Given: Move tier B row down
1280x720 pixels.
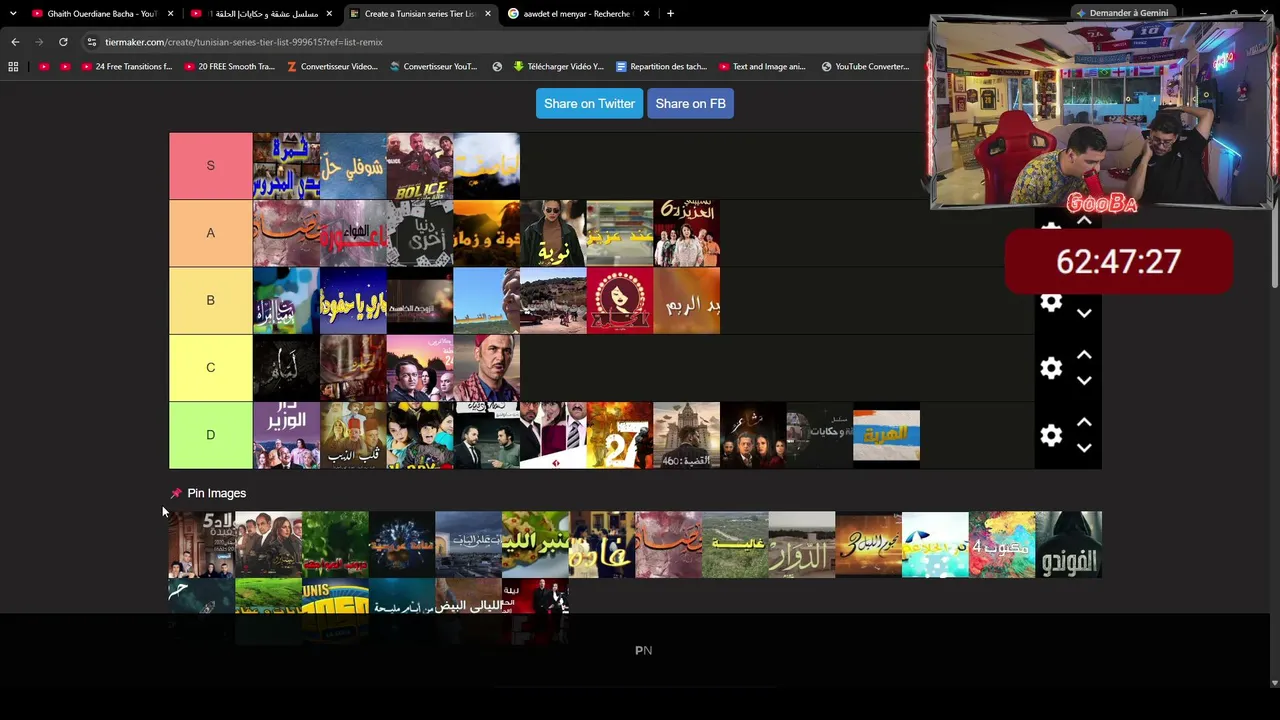Looking at the screenshot, I should click(x=1084, y=314).
